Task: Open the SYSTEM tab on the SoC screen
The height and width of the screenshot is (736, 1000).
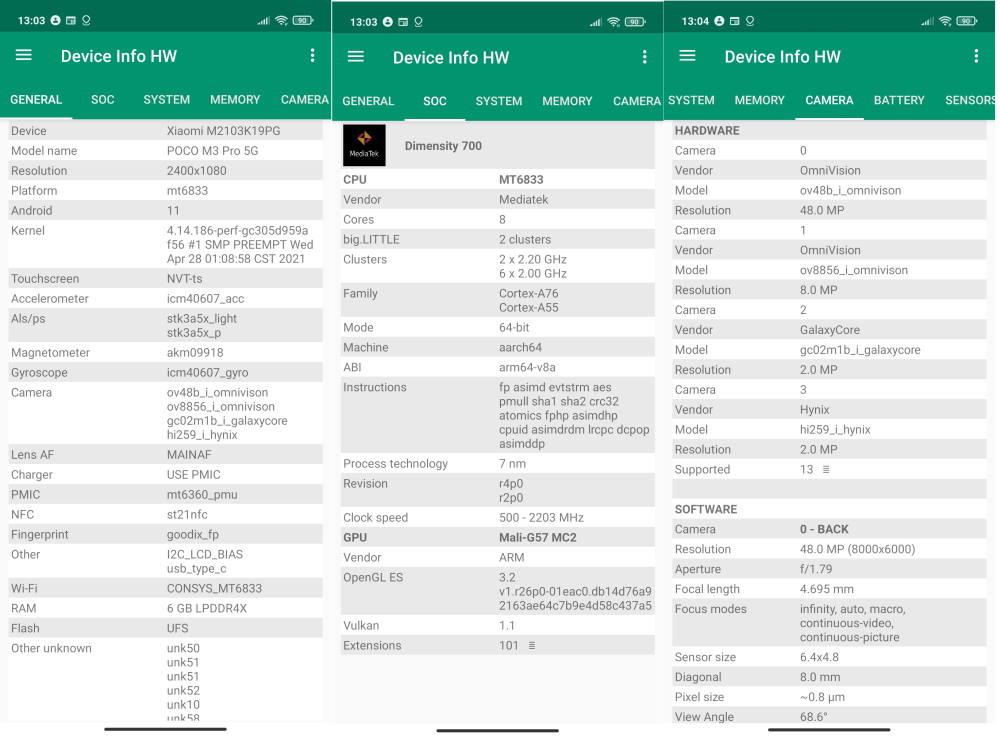Action: point(499,101)
